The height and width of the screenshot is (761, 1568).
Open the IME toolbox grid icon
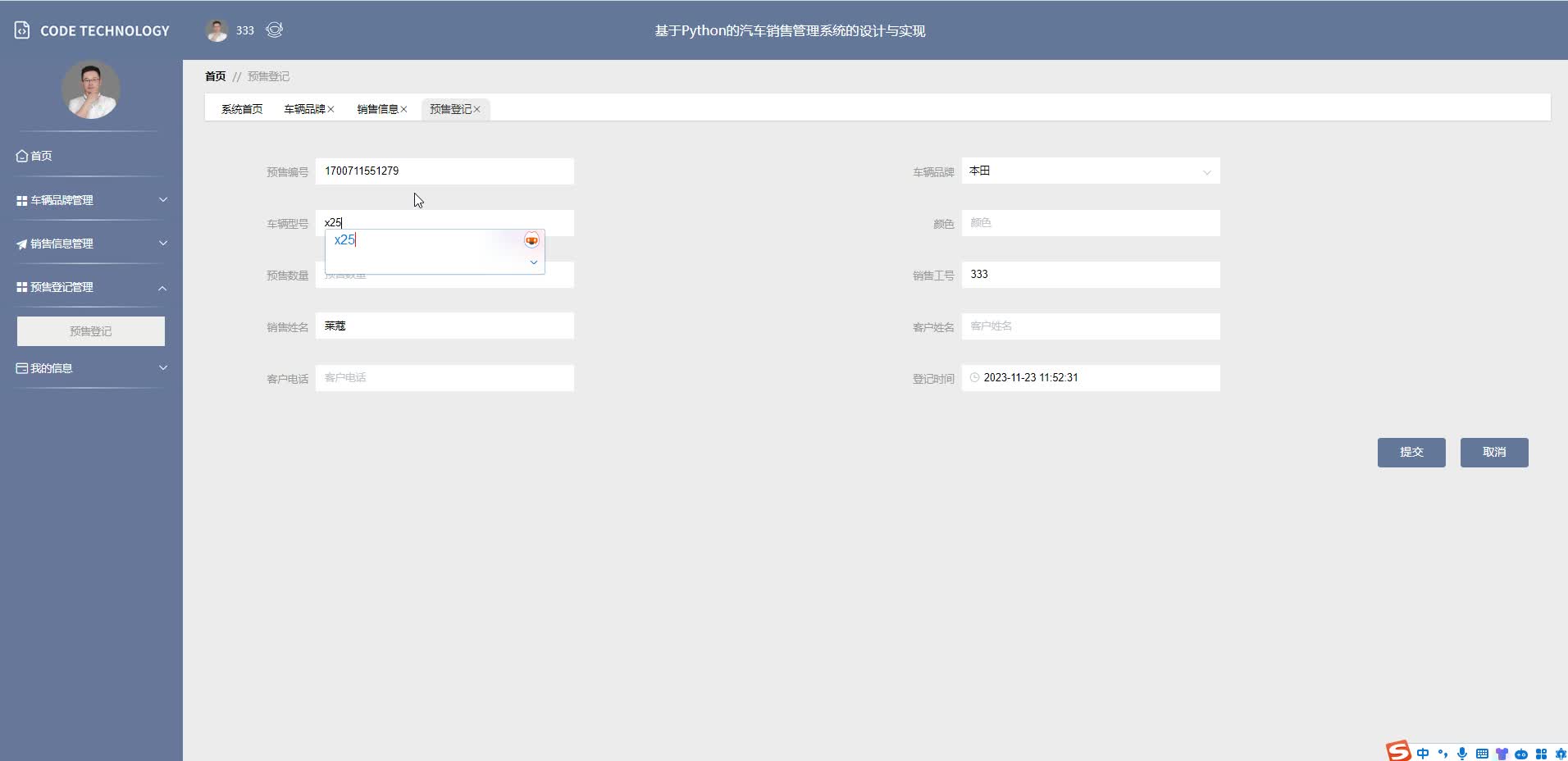(1541, 753)
